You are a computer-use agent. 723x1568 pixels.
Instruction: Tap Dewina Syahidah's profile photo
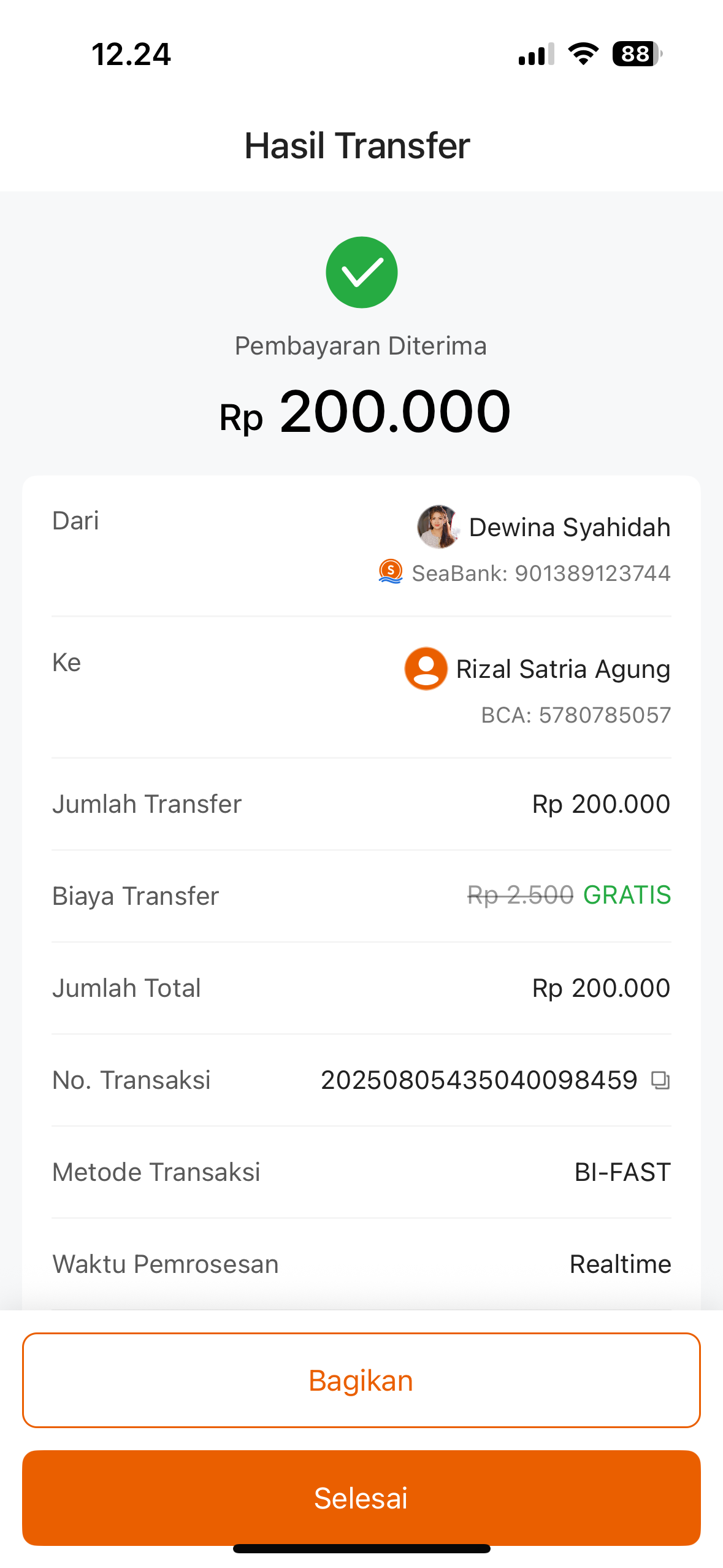pos(438,526)
